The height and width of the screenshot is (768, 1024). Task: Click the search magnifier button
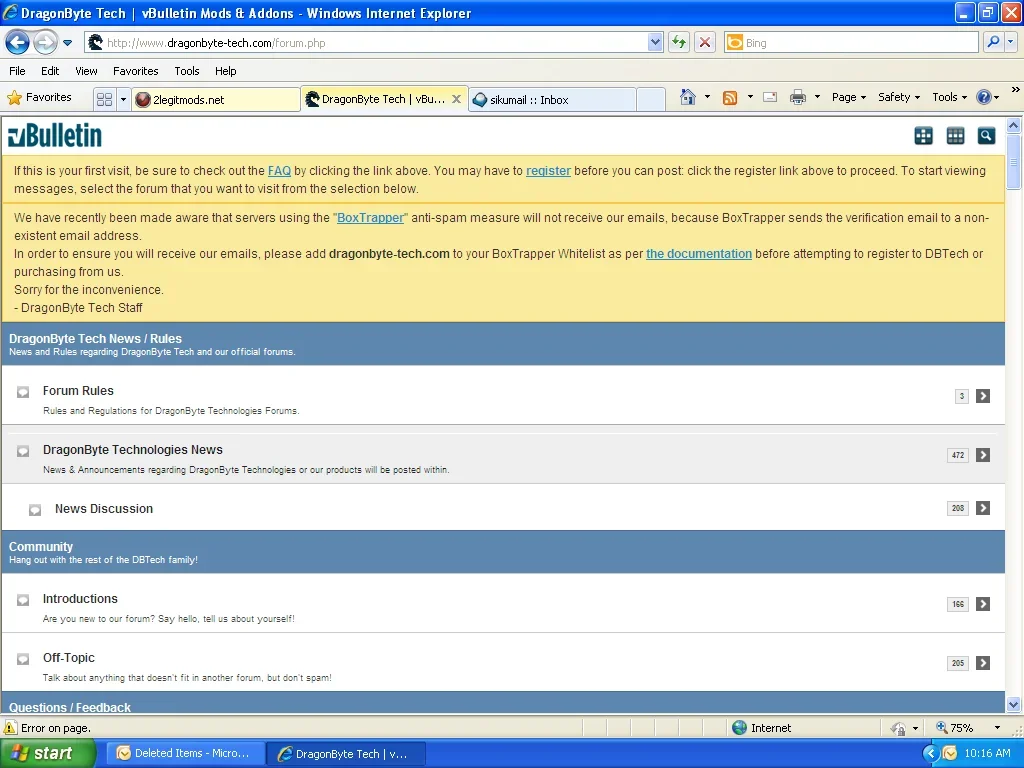[993, 42]
